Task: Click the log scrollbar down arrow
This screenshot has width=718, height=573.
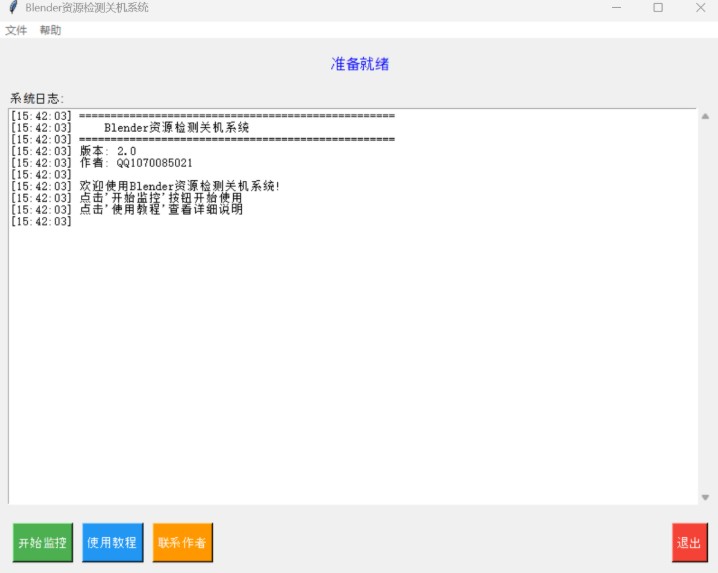Action: pyautogui.click(x=706, y=497)
